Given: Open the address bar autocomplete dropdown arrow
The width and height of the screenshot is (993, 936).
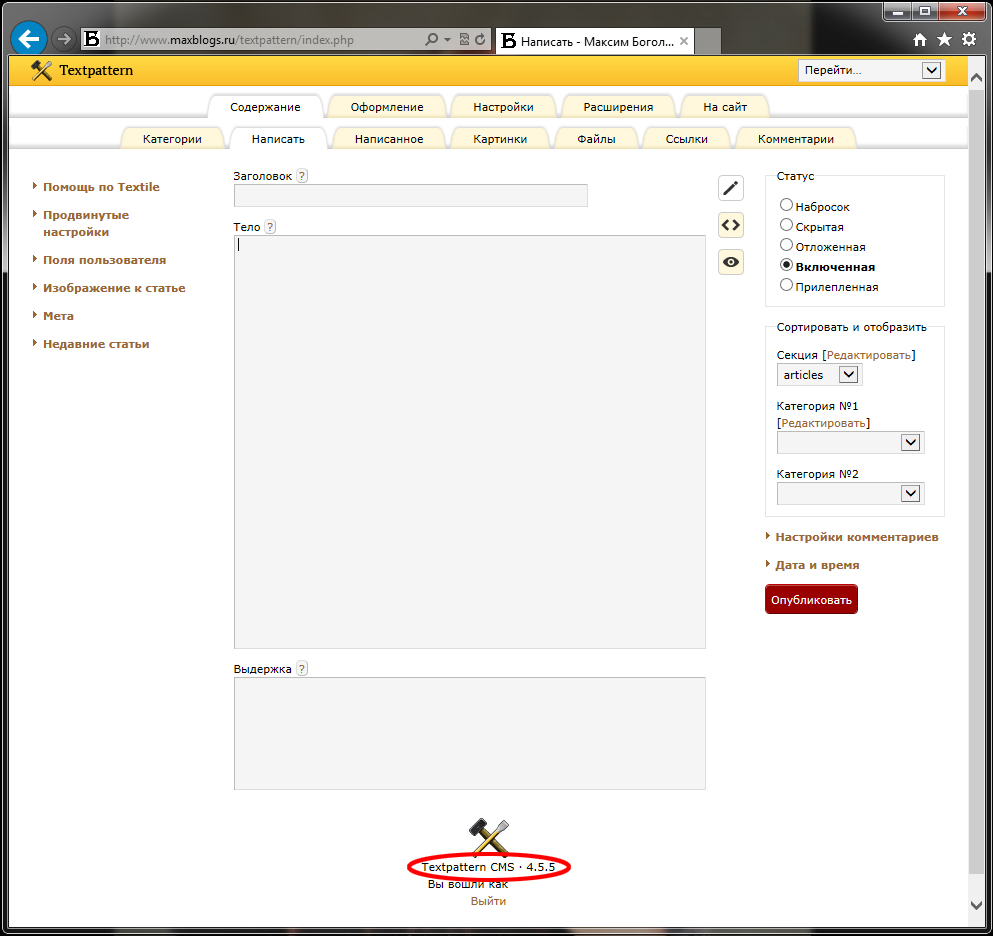Looking at the screenshot, I should [x=447, y=39].
